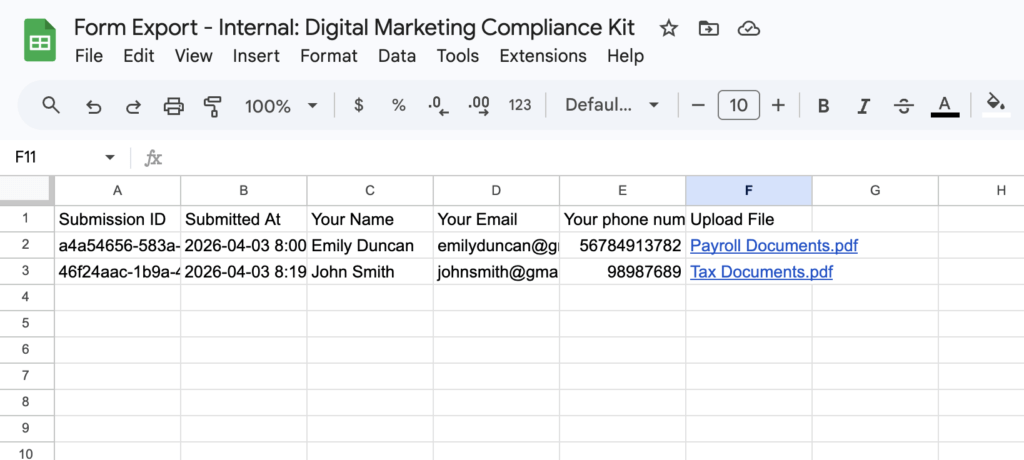Print the spreadsheet using printer icon
This screenshot has height=460, width=1024.
pos(173,105)
